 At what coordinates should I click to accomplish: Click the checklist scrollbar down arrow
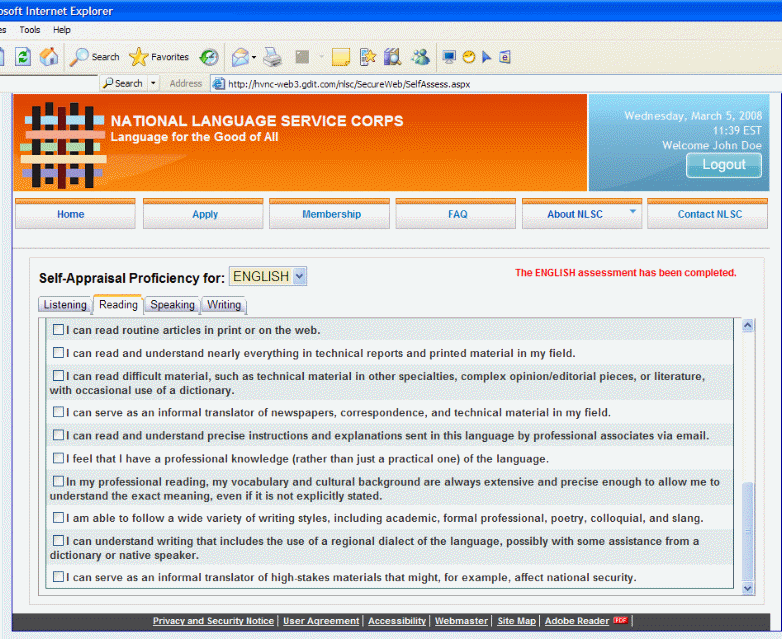coord(748,588)
